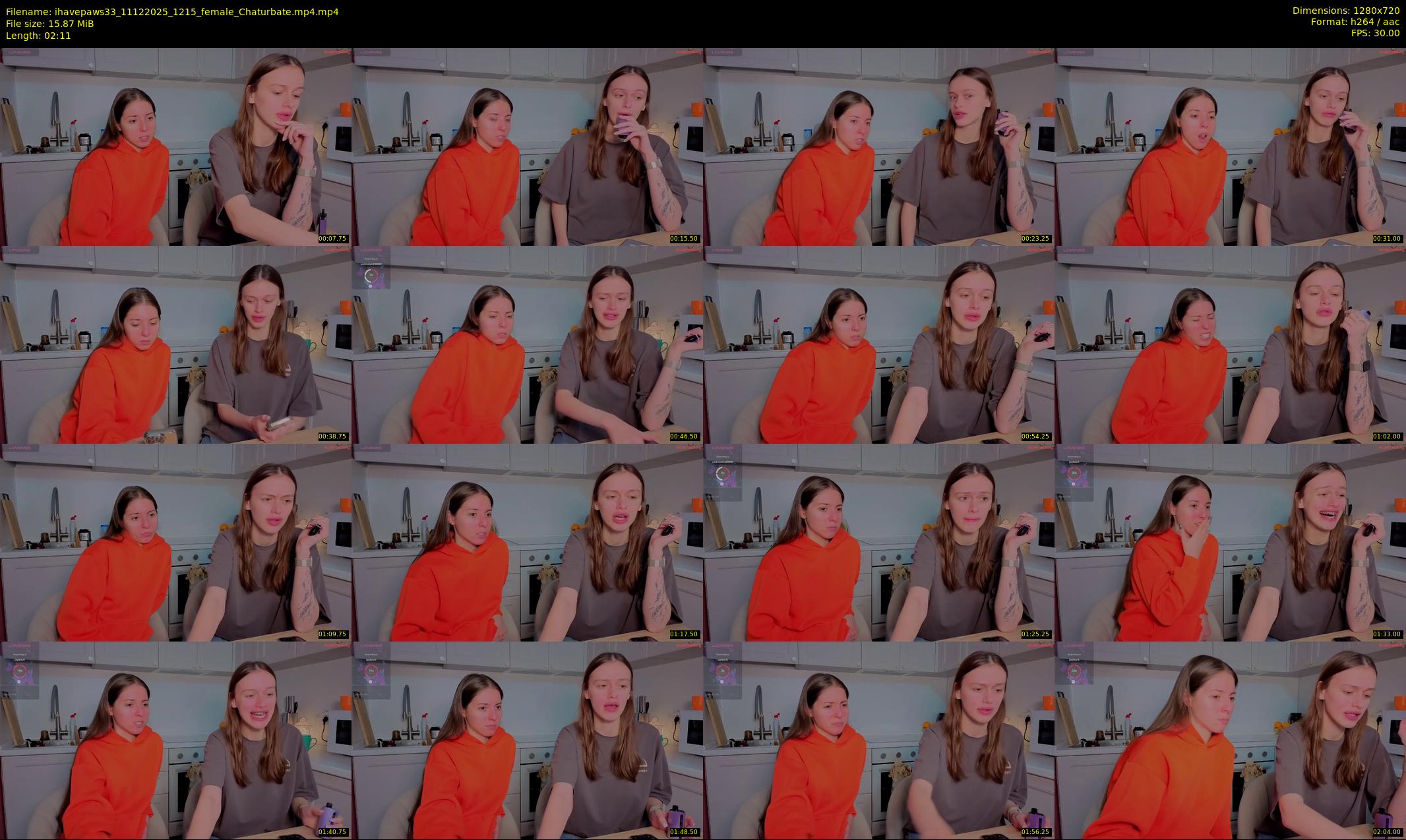This screenshot has height=840, width=1406.
Task: Click the thumbnail timestamped 00:07.75
Action: point(175,146)
